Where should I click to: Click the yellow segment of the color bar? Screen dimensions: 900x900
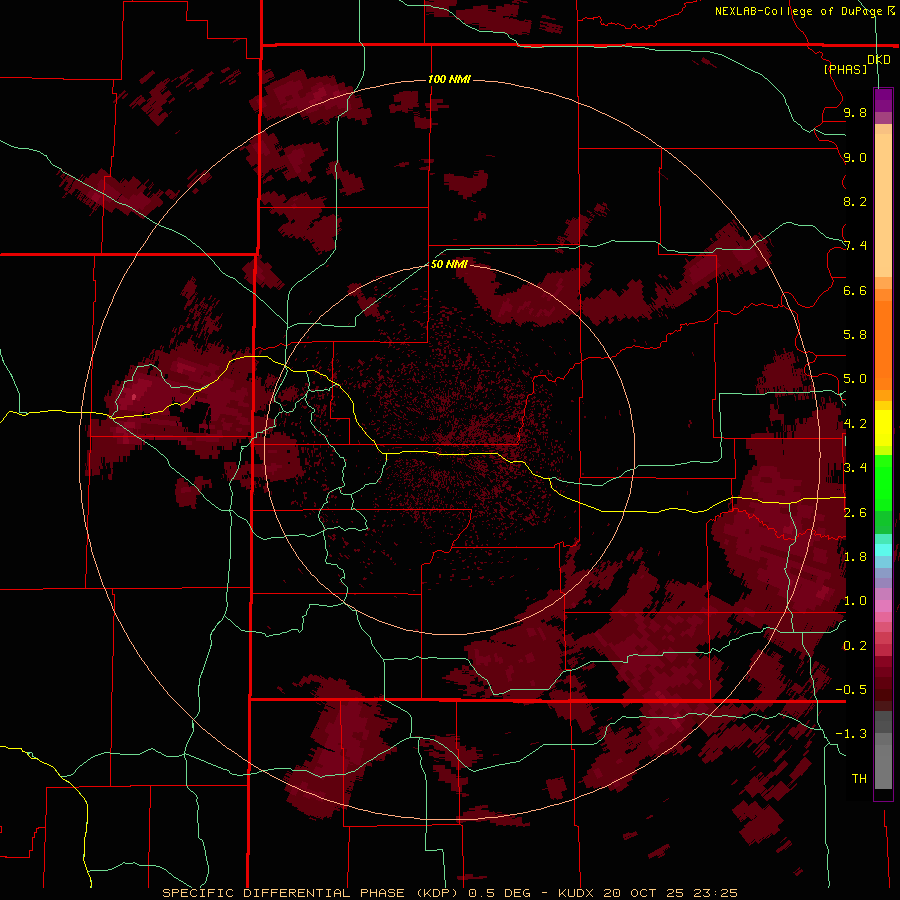[883, 428]
